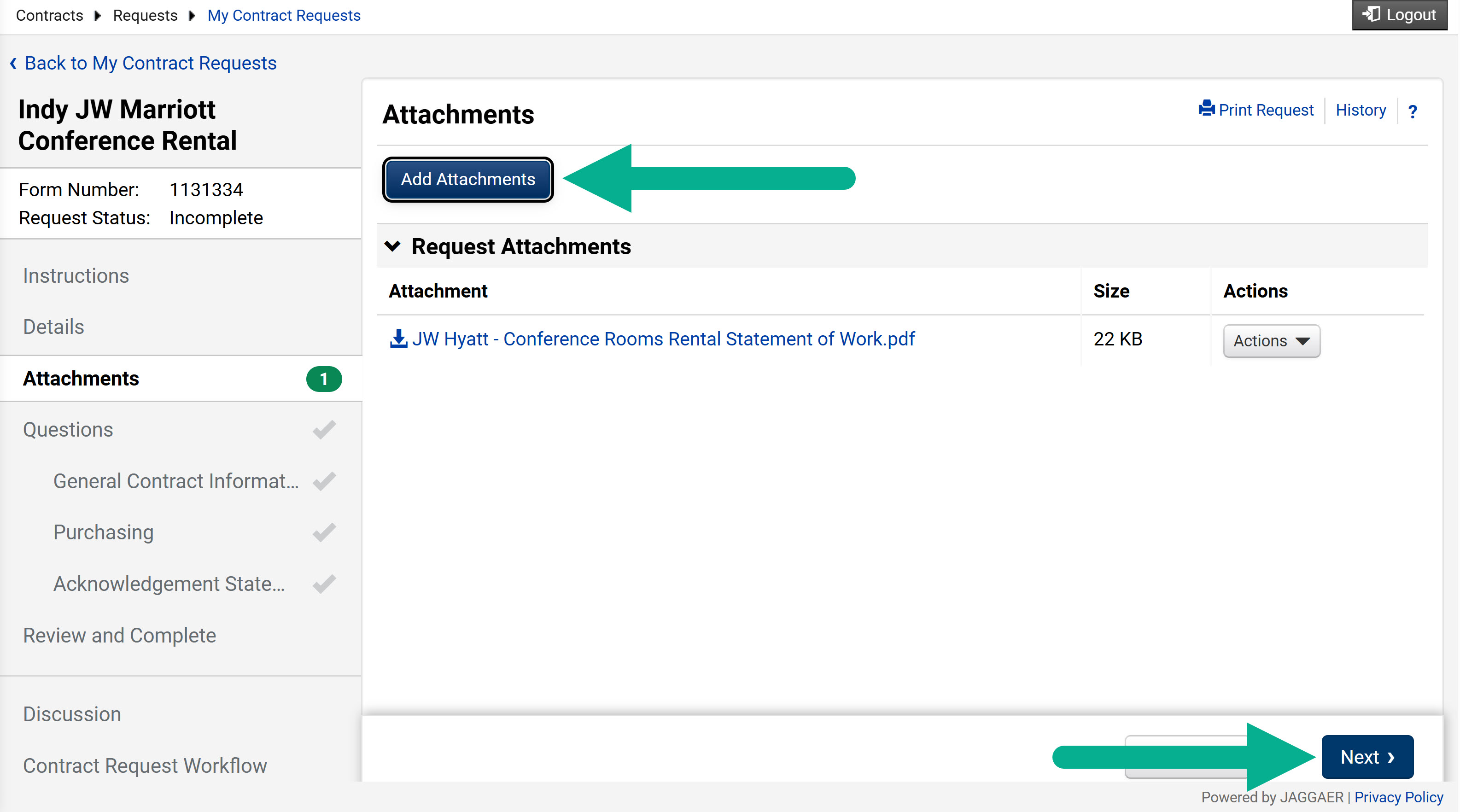
Task: Open the Privacy Policy link
Action: [1399, 797]
